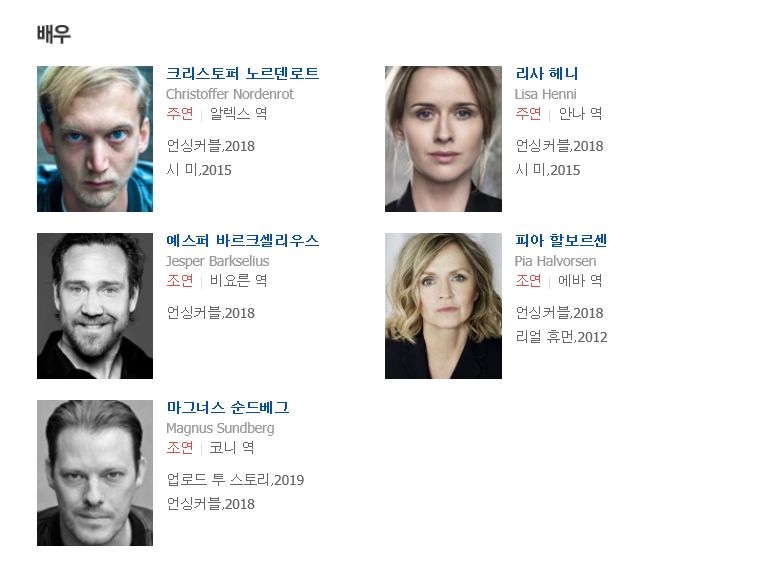Viewport: 771px width, 583px height.
Task: Open 업로드 투 스토리,2019 filmography link
Action: click(x=235, y=480)
